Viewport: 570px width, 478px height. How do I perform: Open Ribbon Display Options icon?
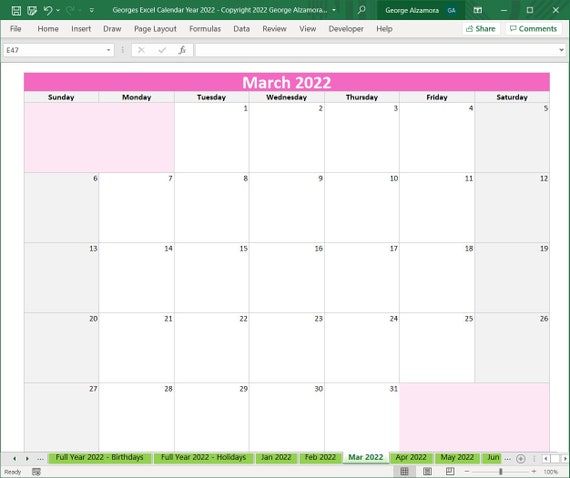click(478, 10)
